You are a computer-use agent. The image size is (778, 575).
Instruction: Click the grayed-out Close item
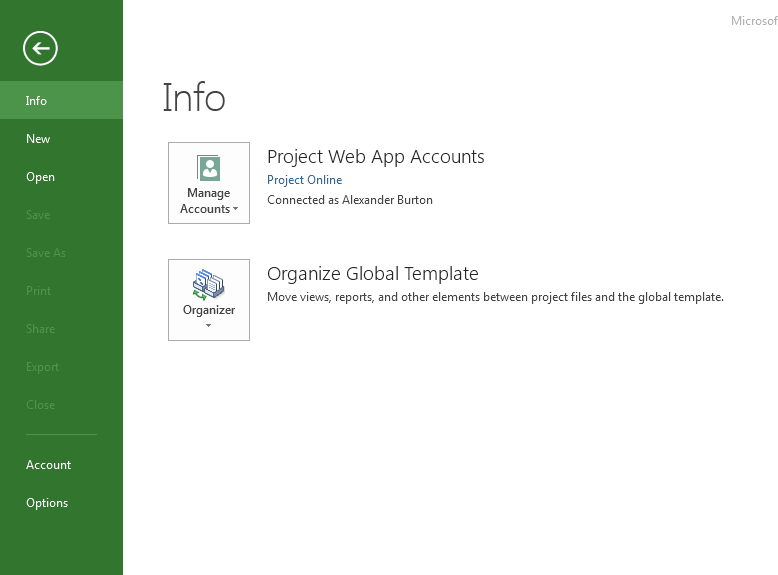click(x=62, y=405)
